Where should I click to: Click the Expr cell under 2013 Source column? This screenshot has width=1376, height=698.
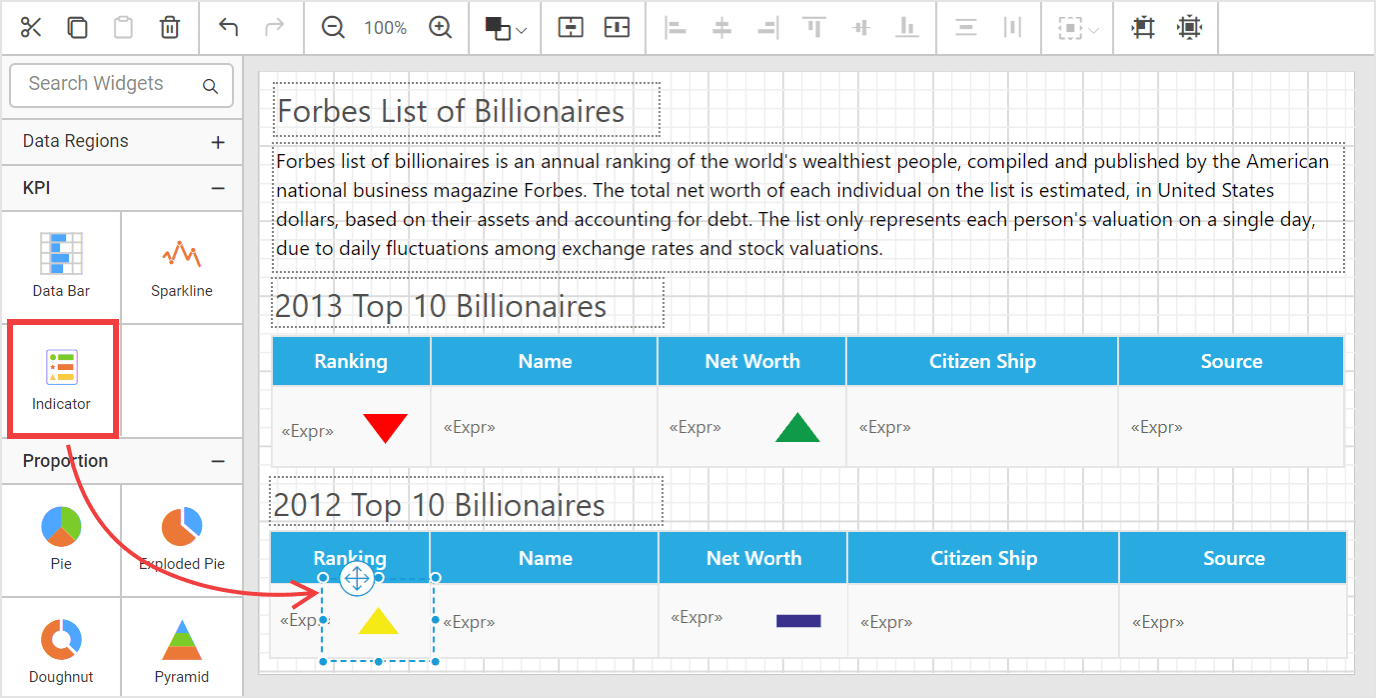1231,427
